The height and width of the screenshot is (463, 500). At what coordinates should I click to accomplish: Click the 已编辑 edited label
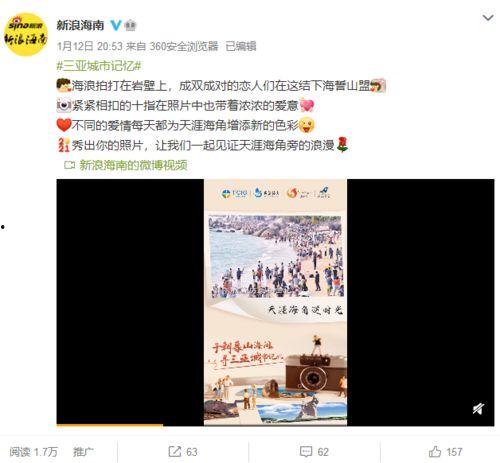241,46
